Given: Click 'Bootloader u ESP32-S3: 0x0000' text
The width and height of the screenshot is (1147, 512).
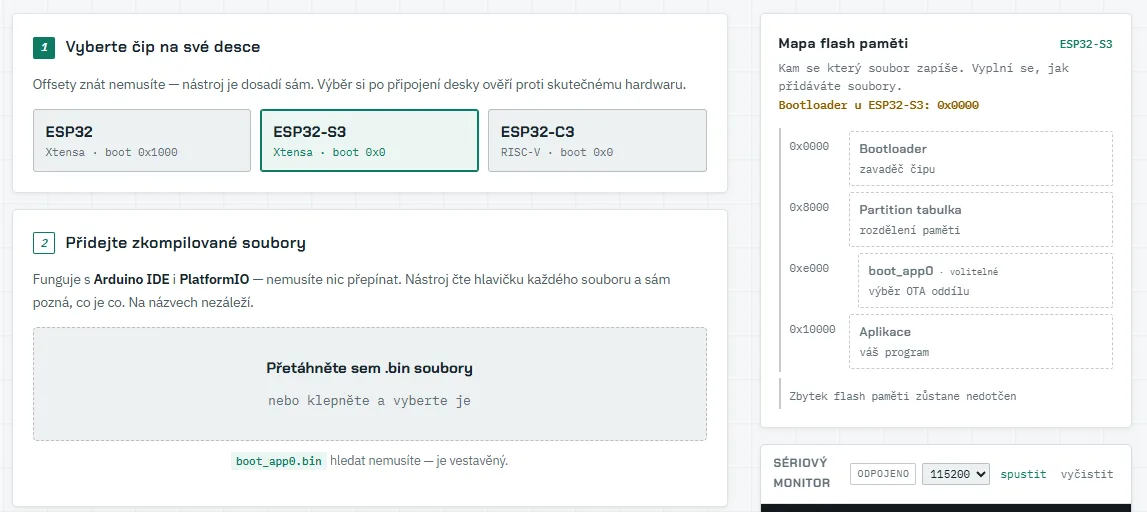Looking at the screenshot, I should click(879, 105).
